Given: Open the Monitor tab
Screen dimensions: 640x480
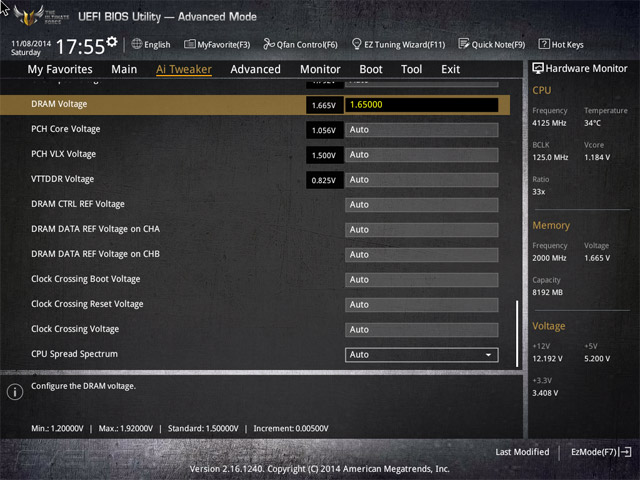Looking at the screenshot, I should (x=320, y=69).
